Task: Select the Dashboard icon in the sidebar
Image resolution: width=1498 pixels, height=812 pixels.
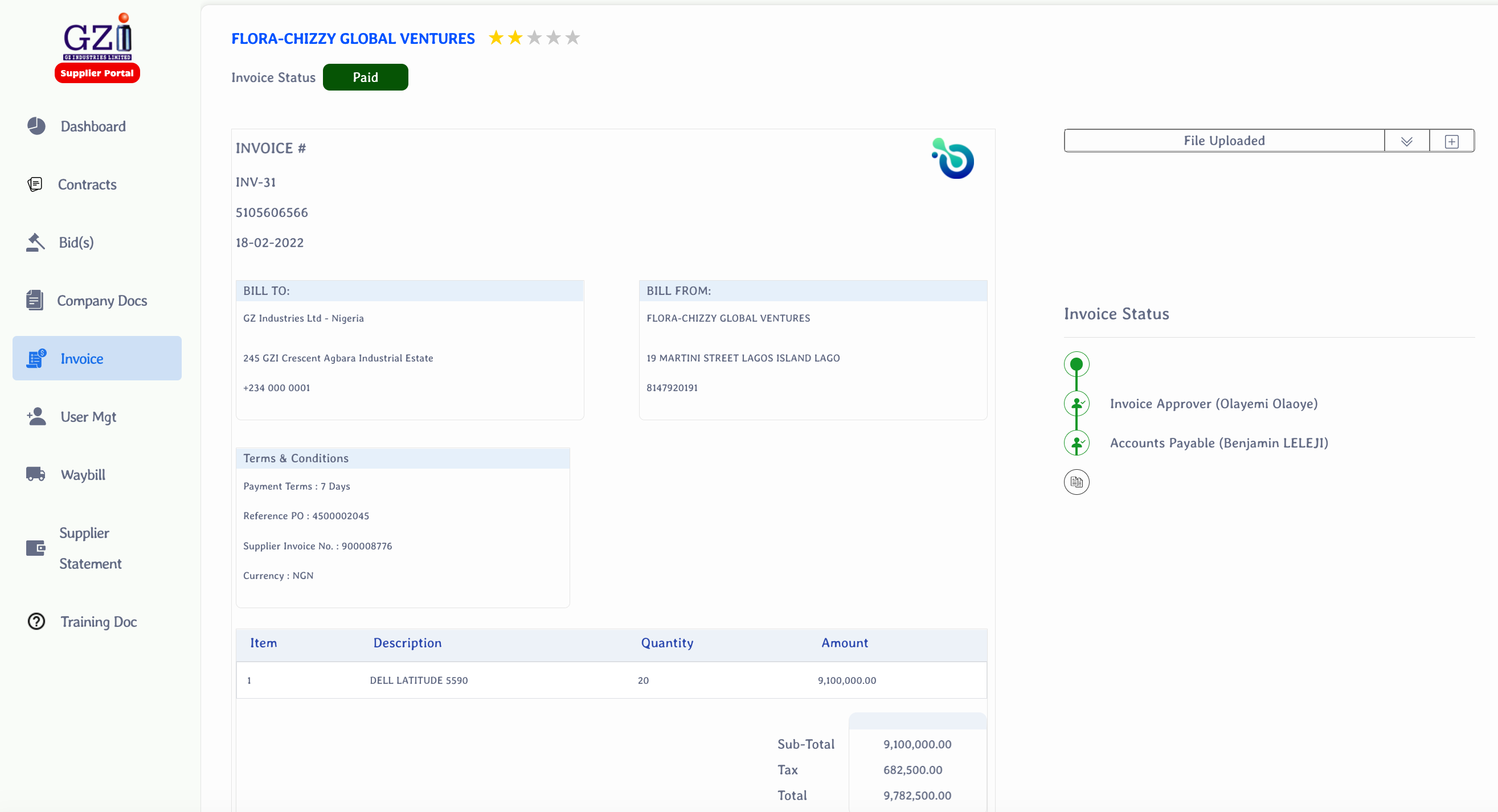Action: (x=36, y=125)
